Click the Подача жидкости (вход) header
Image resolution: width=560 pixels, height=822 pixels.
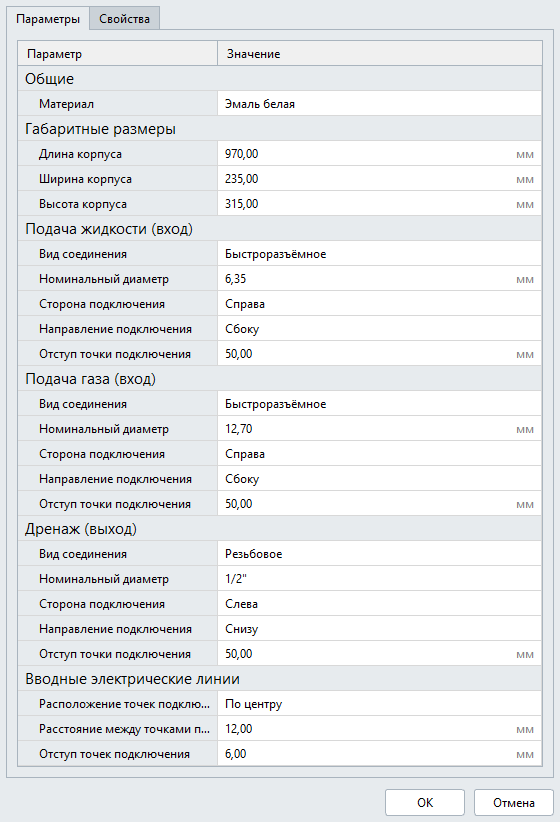[279, 229]
